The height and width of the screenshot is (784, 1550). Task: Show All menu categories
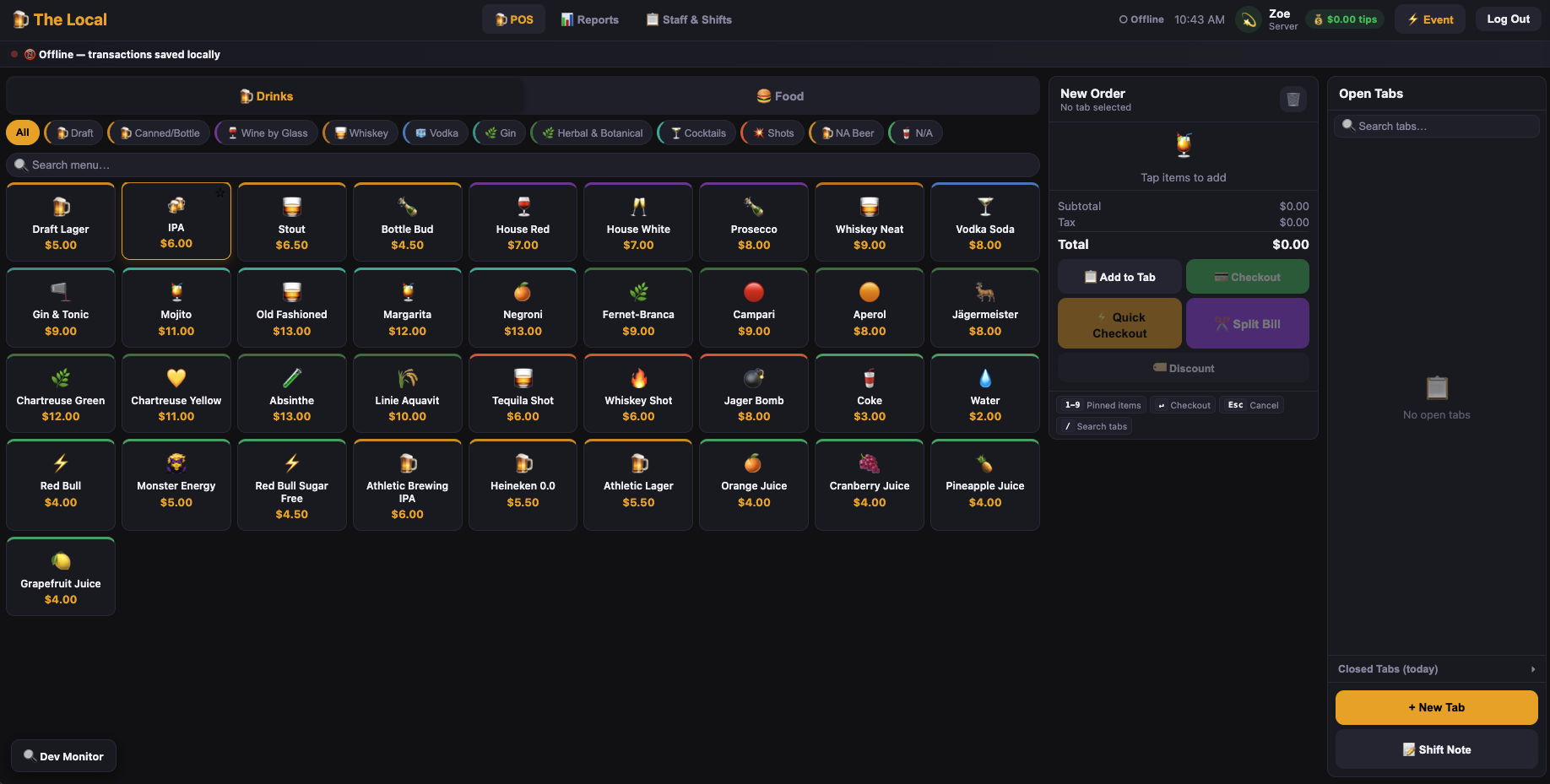pyautogui.click(x=22, y=132)
